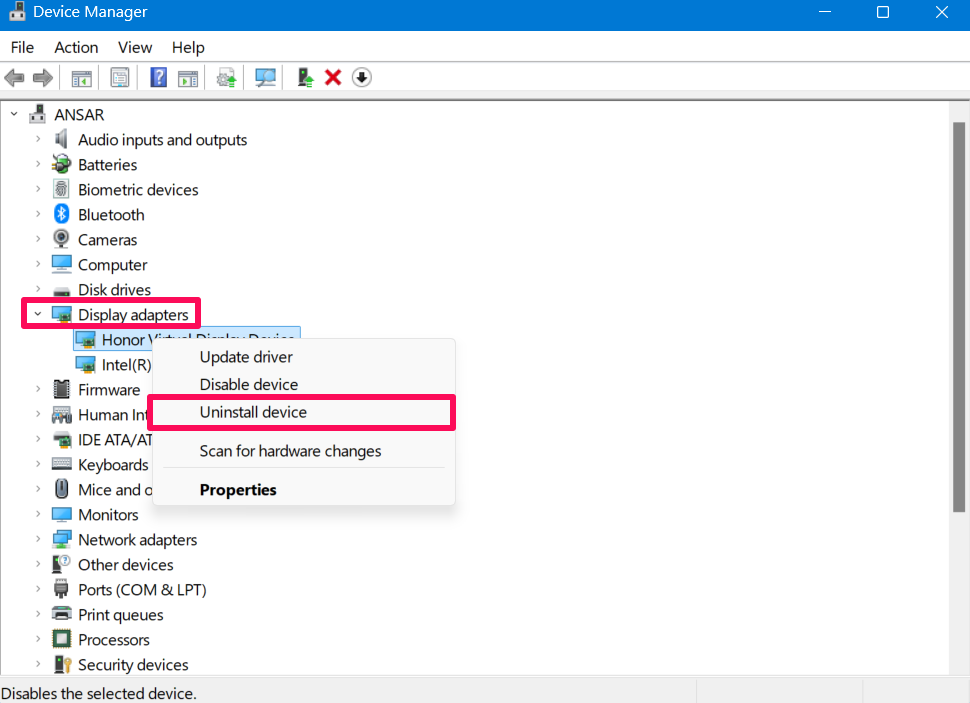Click Scan for hardware changes monitor icon
970x703 pixels.
pos(265,78)
